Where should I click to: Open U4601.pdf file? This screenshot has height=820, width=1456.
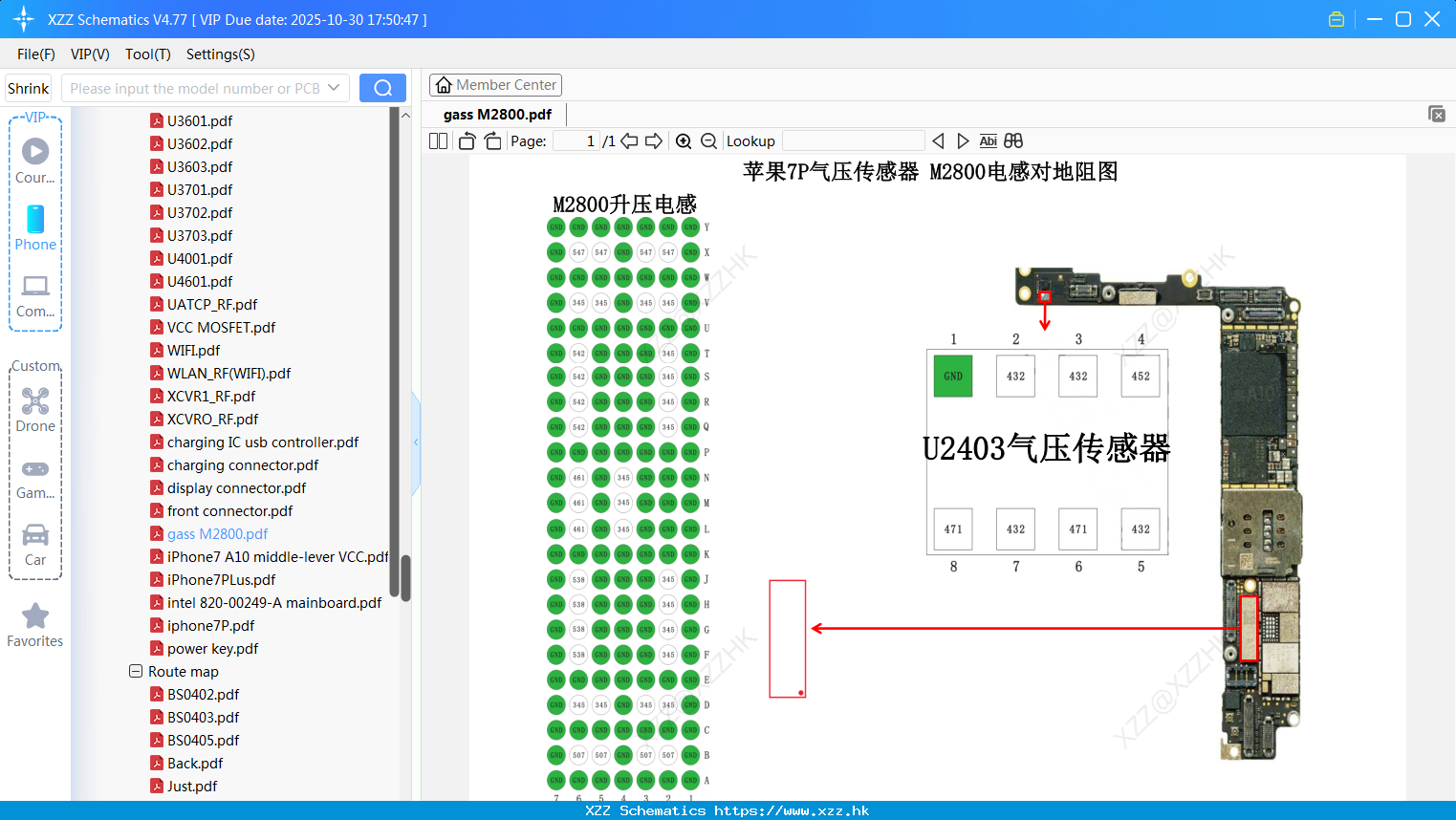200,281
